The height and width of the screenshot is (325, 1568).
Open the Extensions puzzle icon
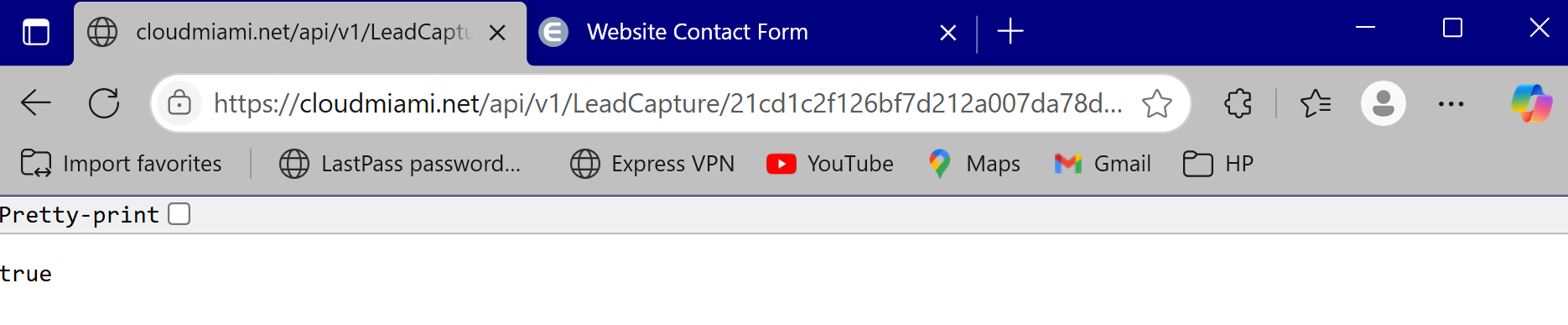[1238, 103]
